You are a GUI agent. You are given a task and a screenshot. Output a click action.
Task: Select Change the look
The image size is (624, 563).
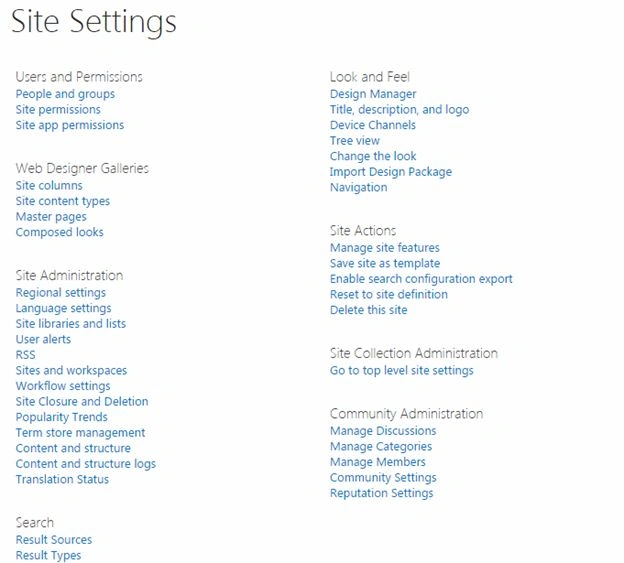(x=373, y=156)
